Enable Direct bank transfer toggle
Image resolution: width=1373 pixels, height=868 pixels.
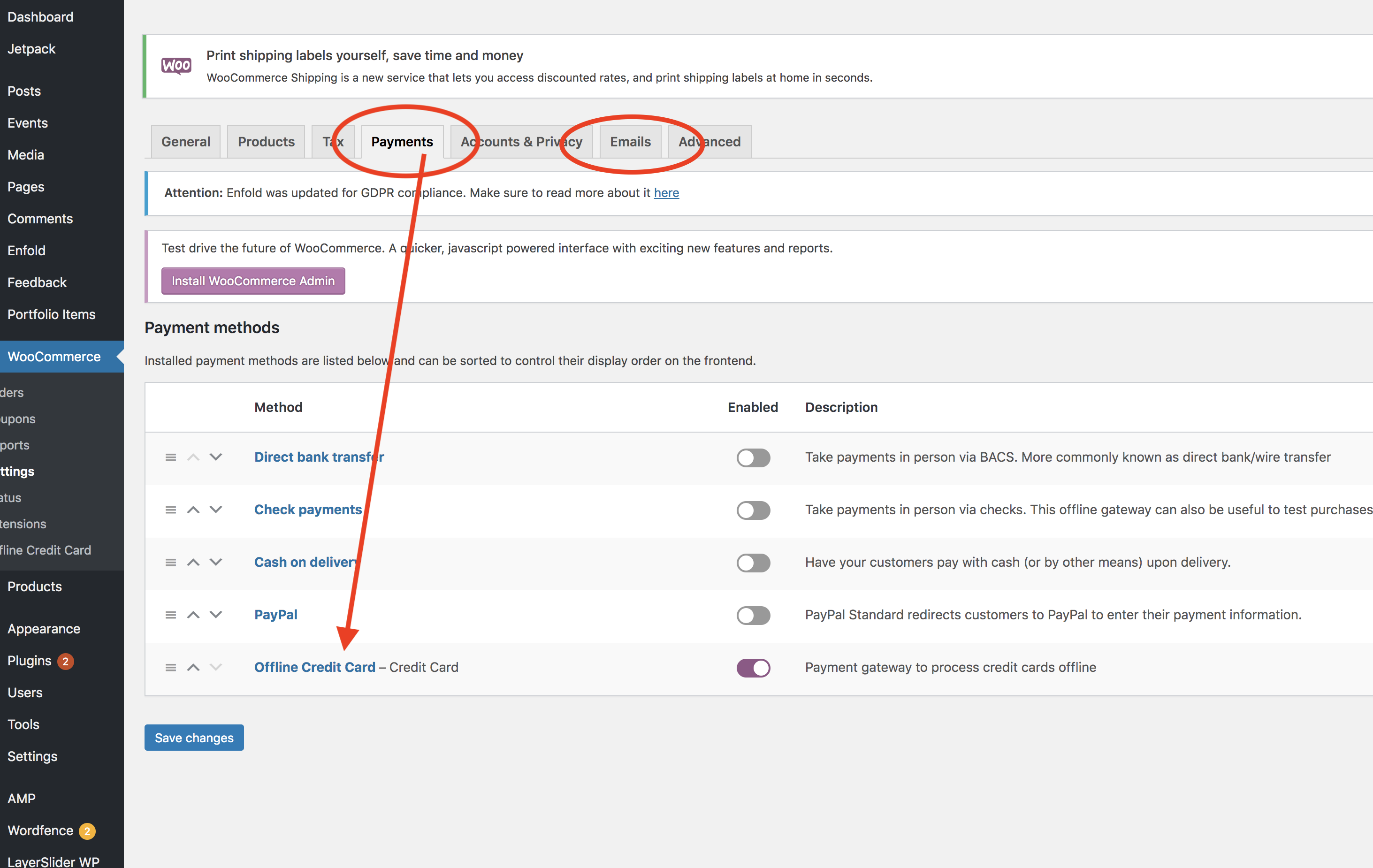click(x=753, y=457)
